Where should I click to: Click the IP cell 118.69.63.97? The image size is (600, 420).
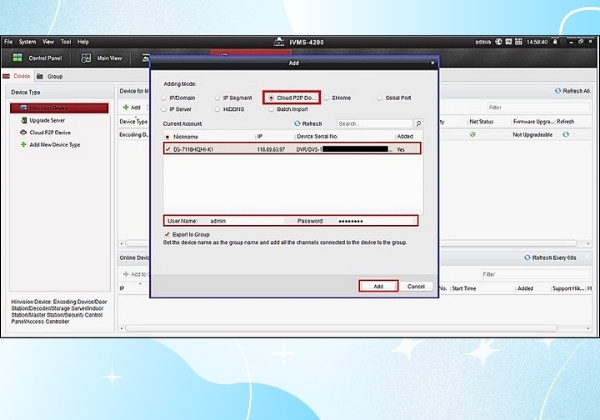[271, 149]
